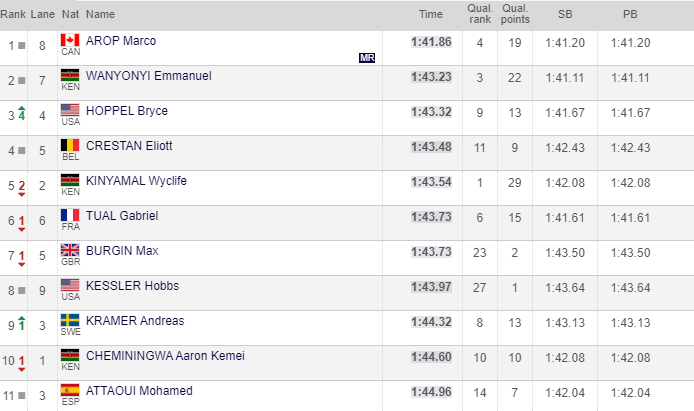Click the Canada flag next to Arop
The image size is (694, 411).
point(70,40)
